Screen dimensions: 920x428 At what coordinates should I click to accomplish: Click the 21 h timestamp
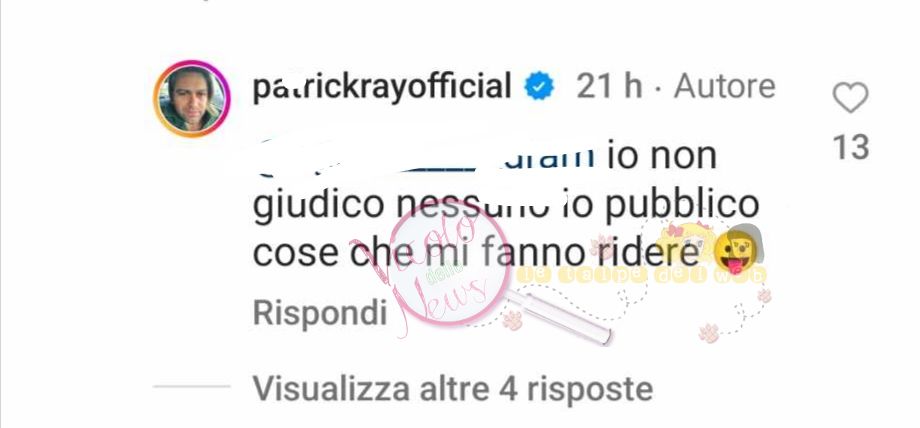pyautogui.click(x=609, y=87)
